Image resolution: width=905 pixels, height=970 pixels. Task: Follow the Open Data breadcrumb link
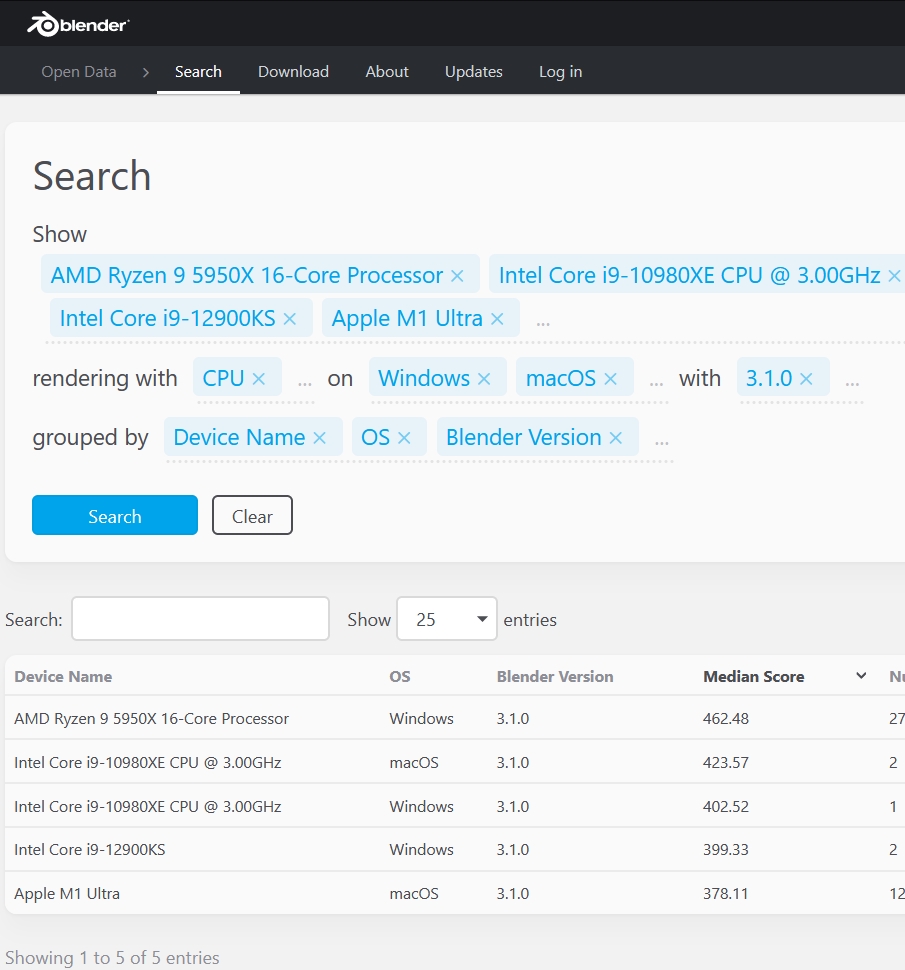tap(79, 72)
